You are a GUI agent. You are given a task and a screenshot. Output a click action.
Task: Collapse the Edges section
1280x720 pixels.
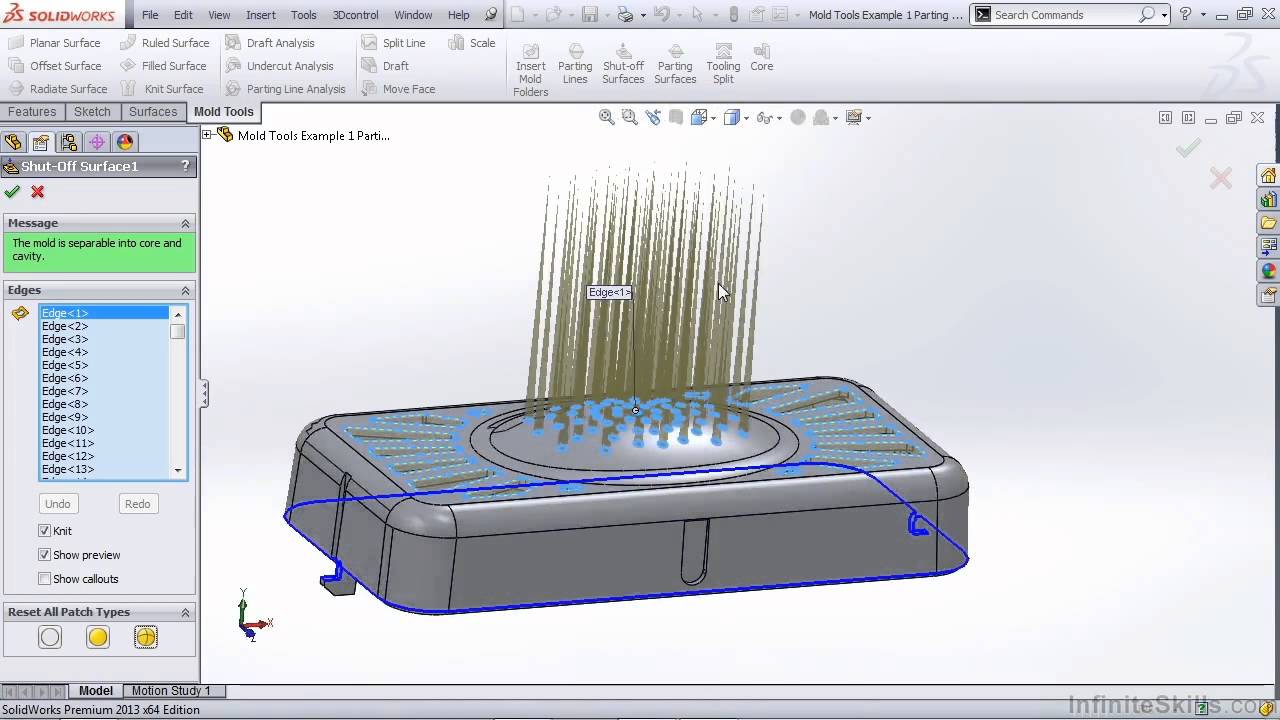(185, 290)
